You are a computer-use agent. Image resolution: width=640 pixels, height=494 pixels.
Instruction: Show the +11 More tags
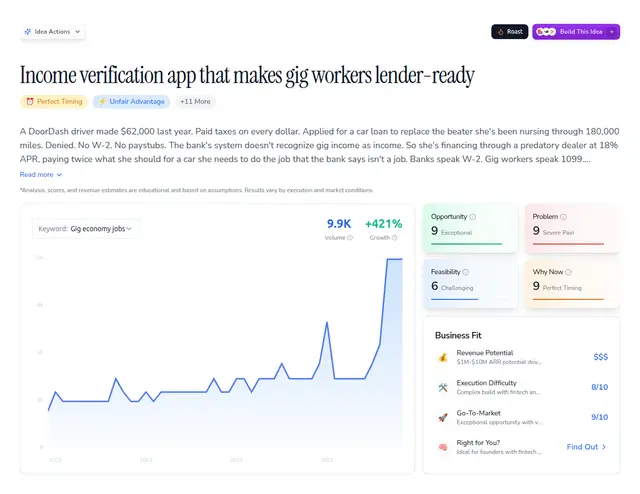point(195,101)
